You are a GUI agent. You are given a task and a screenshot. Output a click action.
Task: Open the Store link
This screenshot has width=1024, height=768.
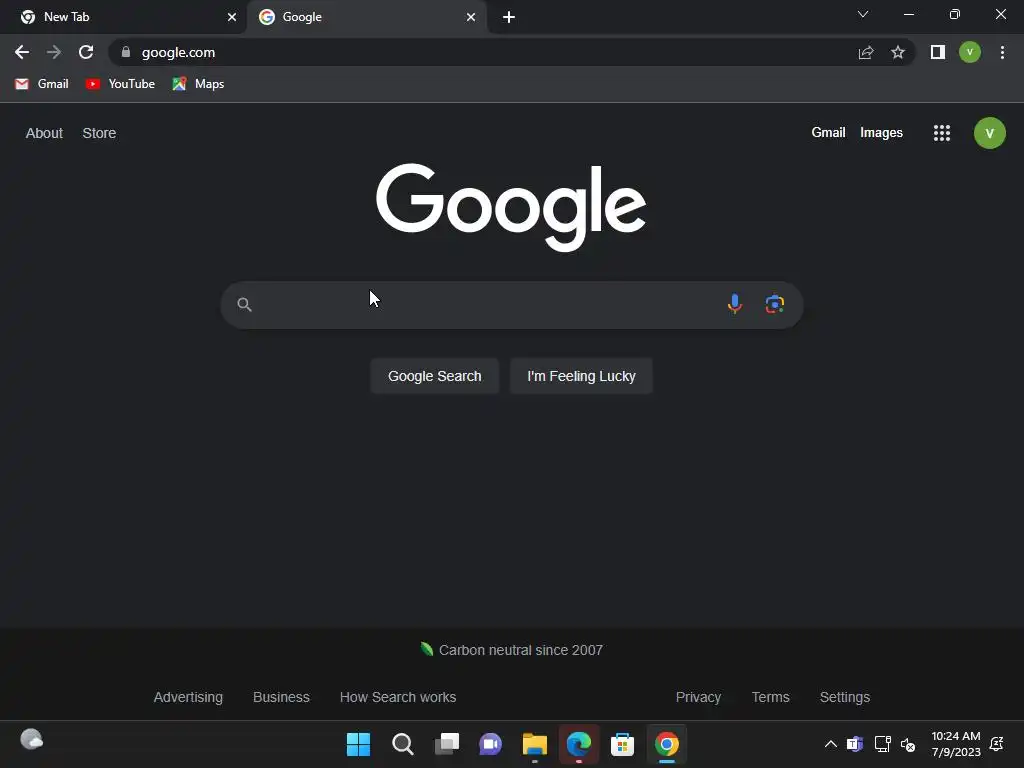coord(99,133)
